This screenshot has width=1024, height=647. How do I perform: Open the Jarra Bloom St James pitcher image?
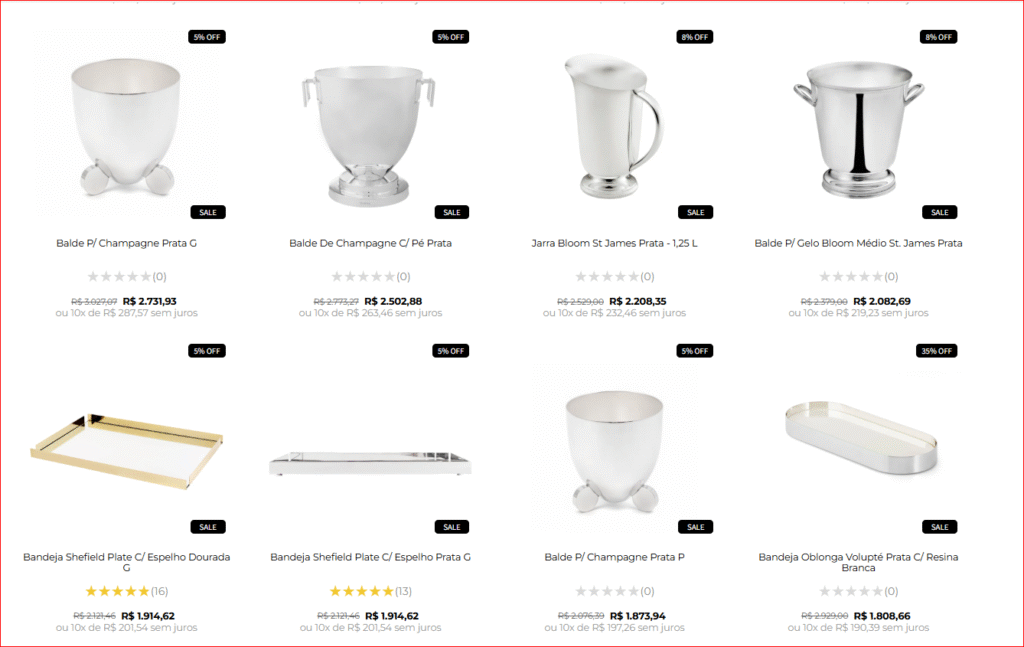point(615,125)
